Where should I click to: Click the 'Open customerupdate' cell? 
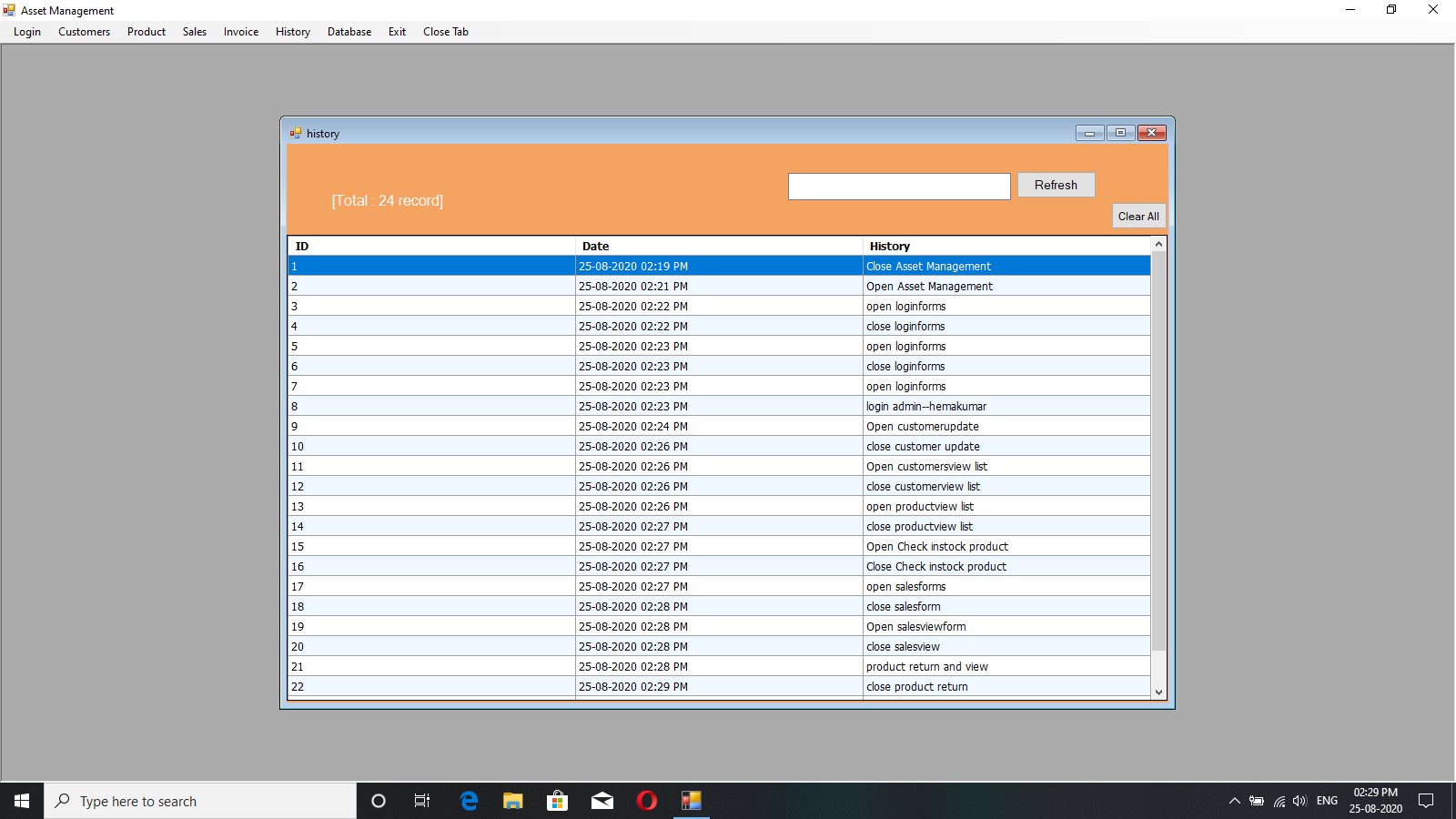coord(1006,427)
